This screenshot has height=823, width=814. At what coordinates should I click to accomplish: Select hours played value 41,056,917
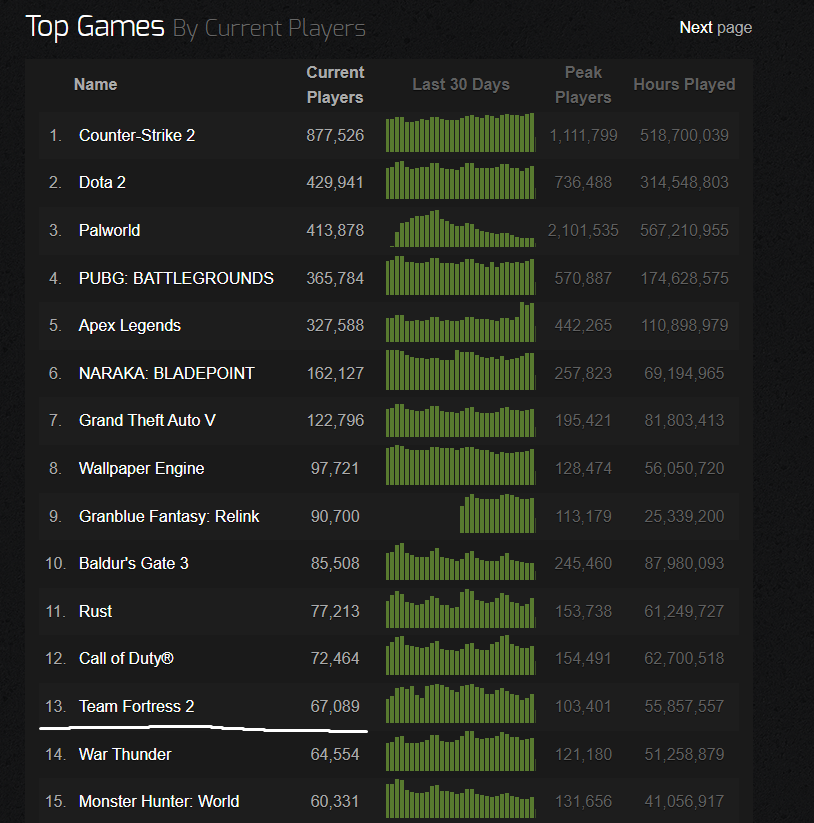point(684,801)
